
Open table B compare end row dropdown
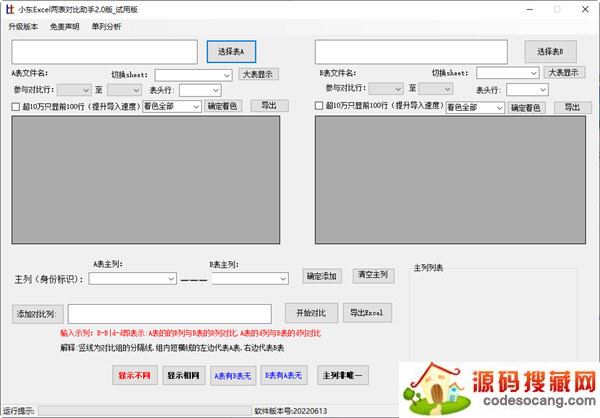point(436,89)
